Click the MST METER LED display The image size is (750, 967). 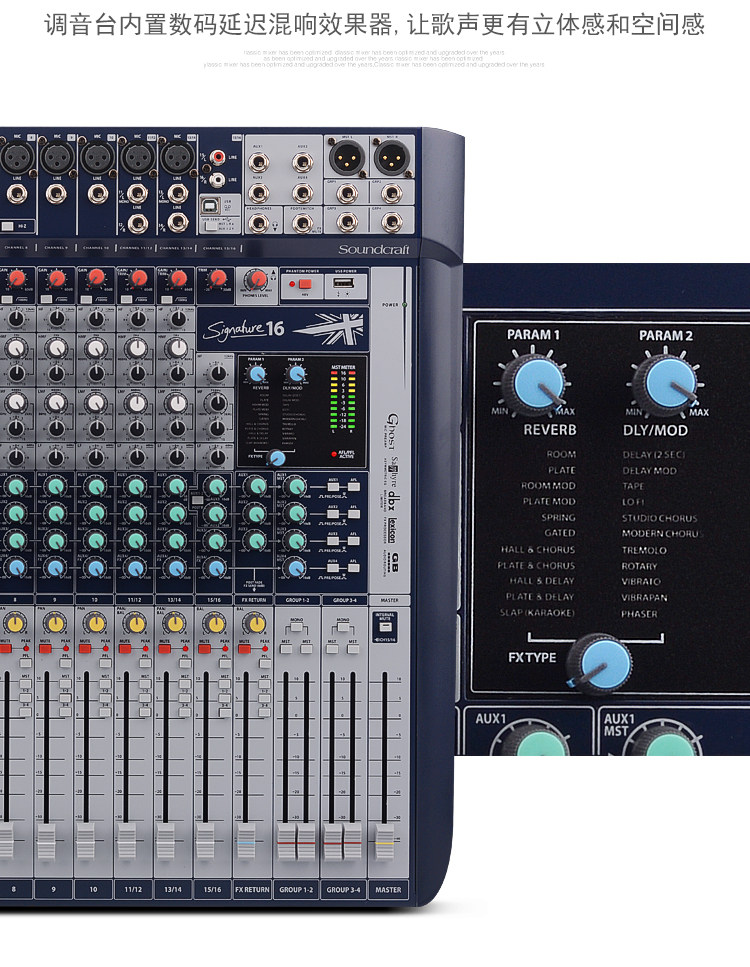[343, 398]
